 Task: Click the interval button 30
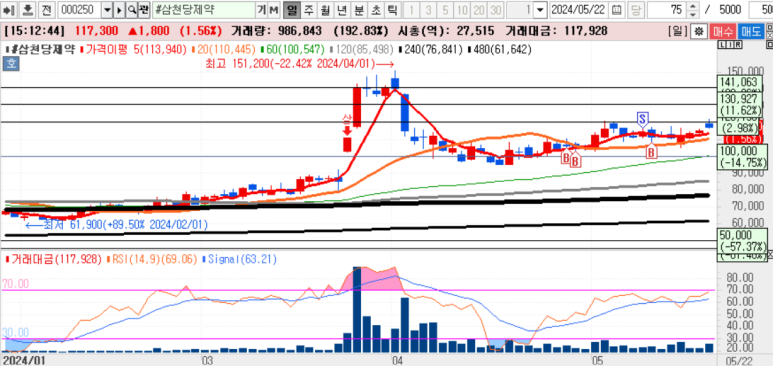[495, 9]
